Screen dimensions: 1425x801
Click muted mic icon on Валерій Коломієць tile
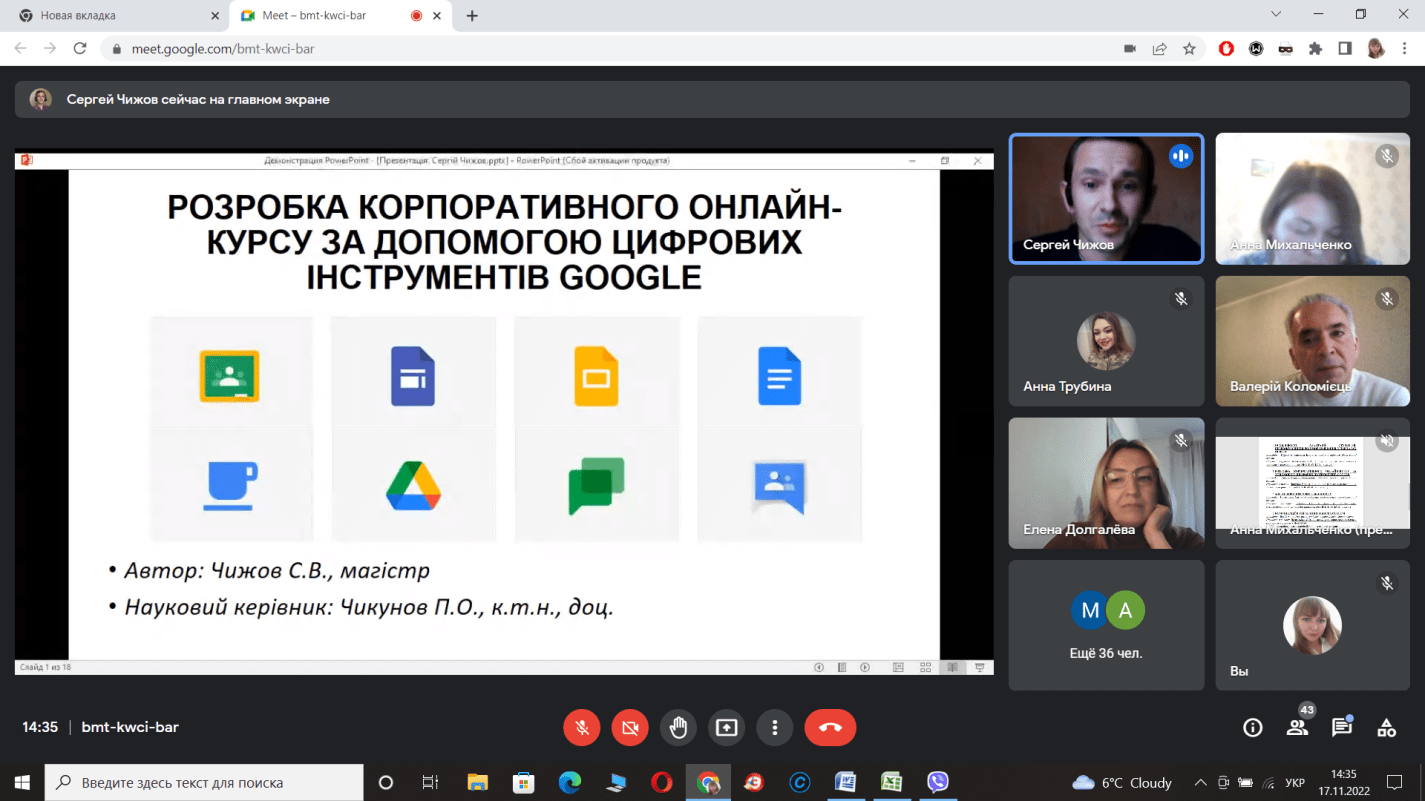click(1386, 298)
